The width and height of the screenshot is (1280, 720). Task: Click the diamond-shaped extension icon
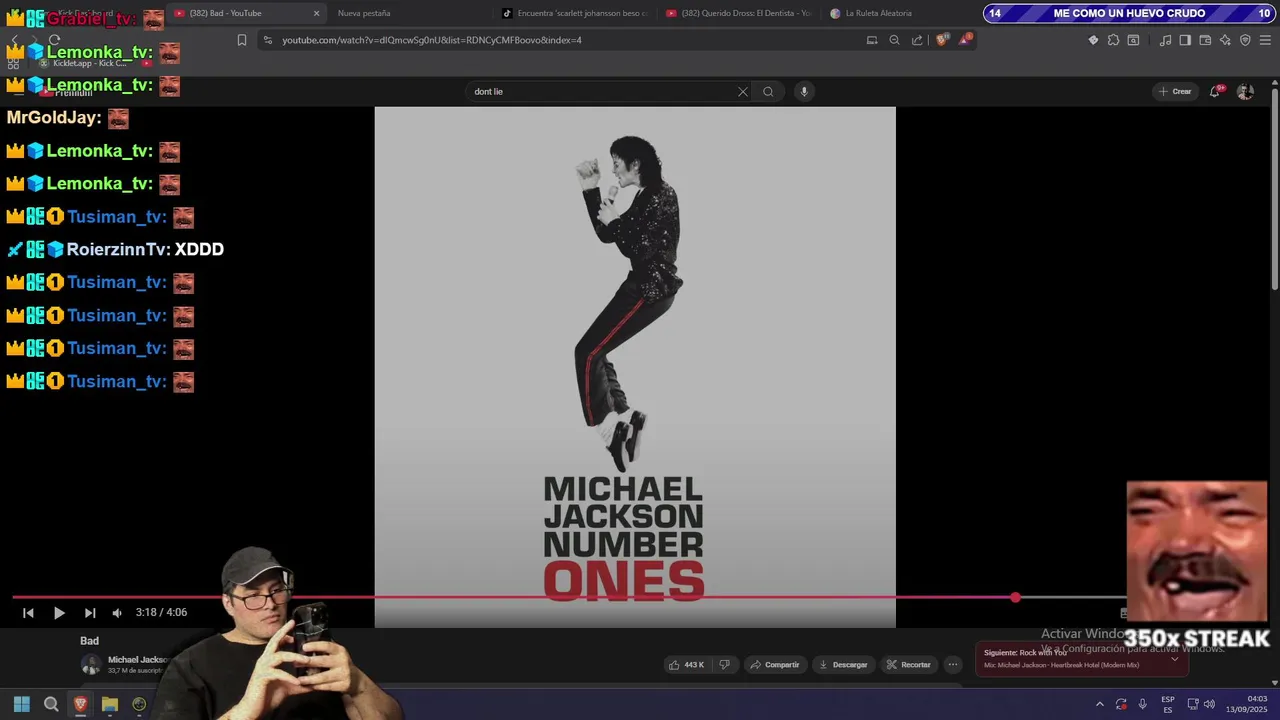coord(1093,40)
